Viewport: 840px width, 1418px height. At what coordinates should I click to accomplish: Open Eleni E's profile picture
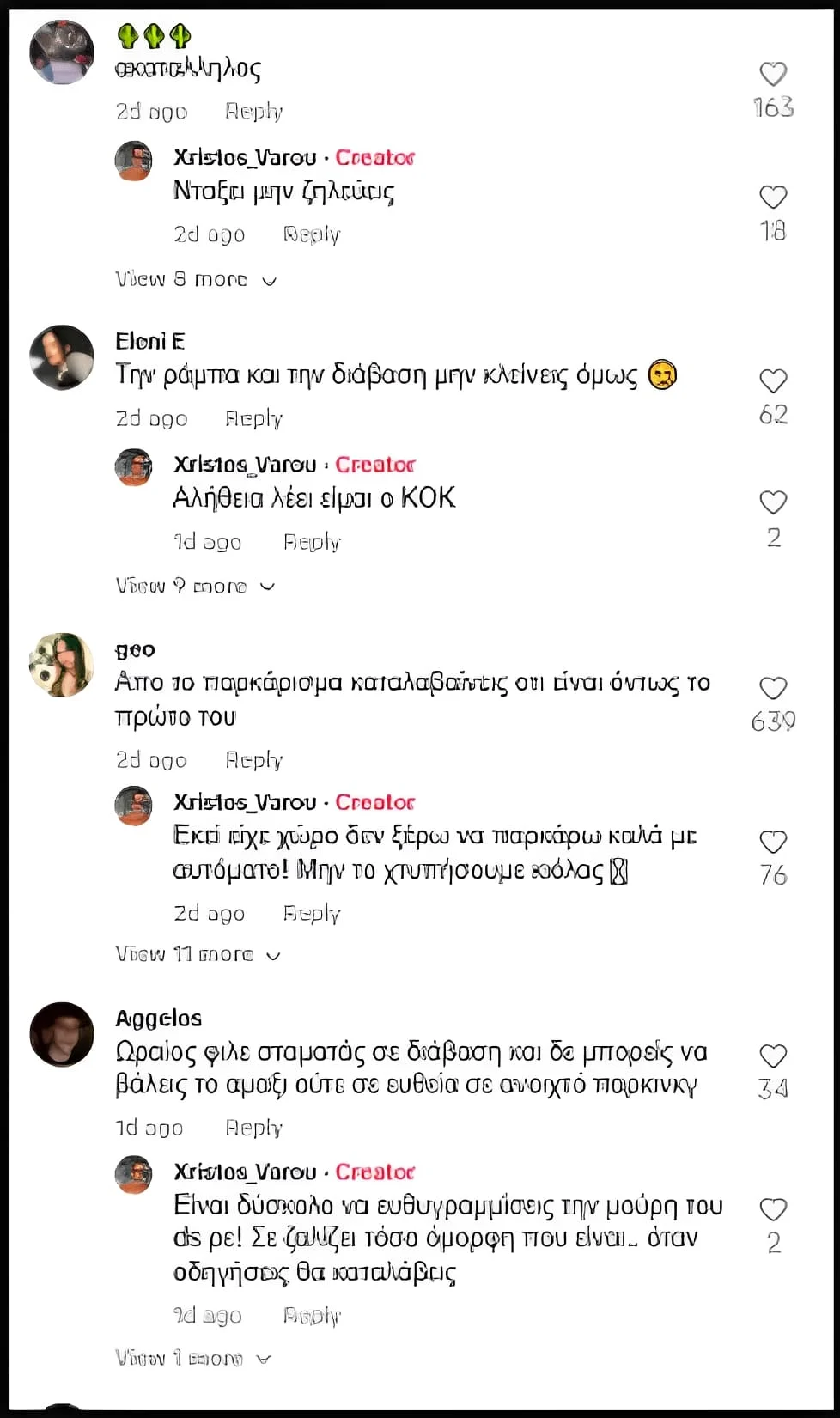coord(62,357)
